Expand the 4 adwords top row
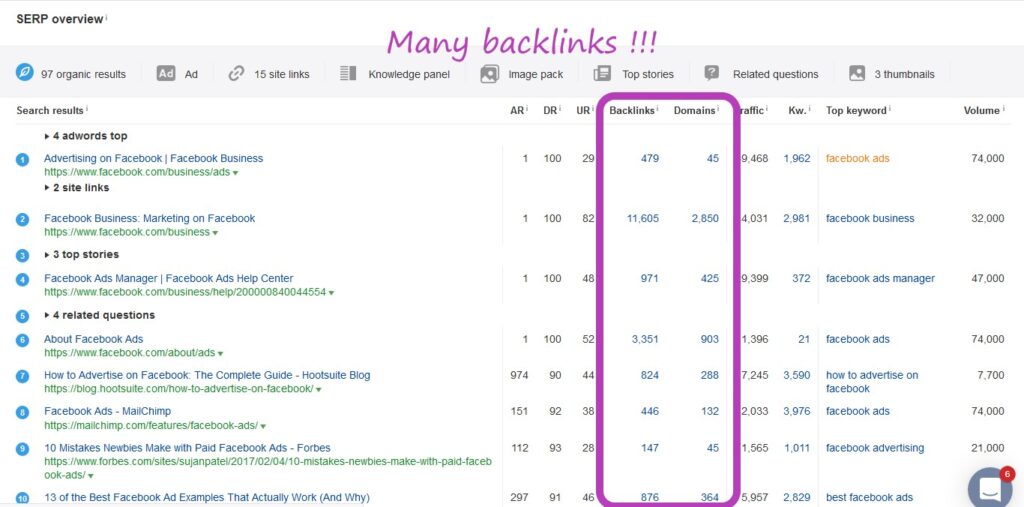Screen dimensions: 1024x507 pyautogui.click(x=86, y=136)
